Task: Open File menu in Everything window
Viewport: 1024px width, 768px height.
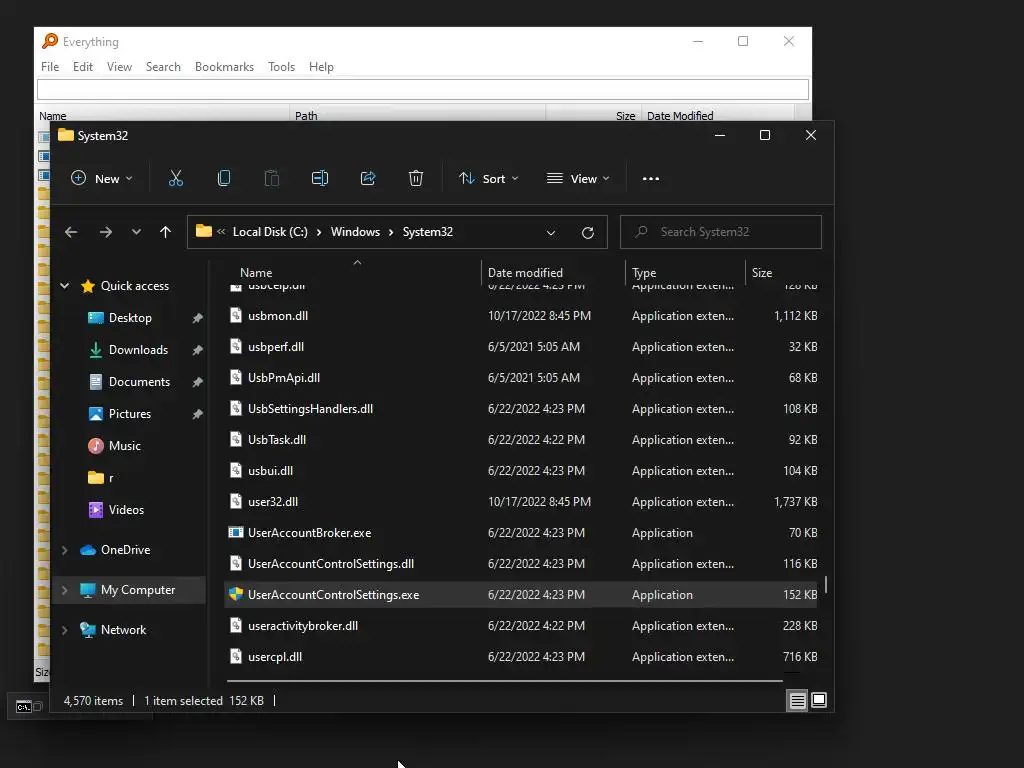Action: (x=50, y=67)
